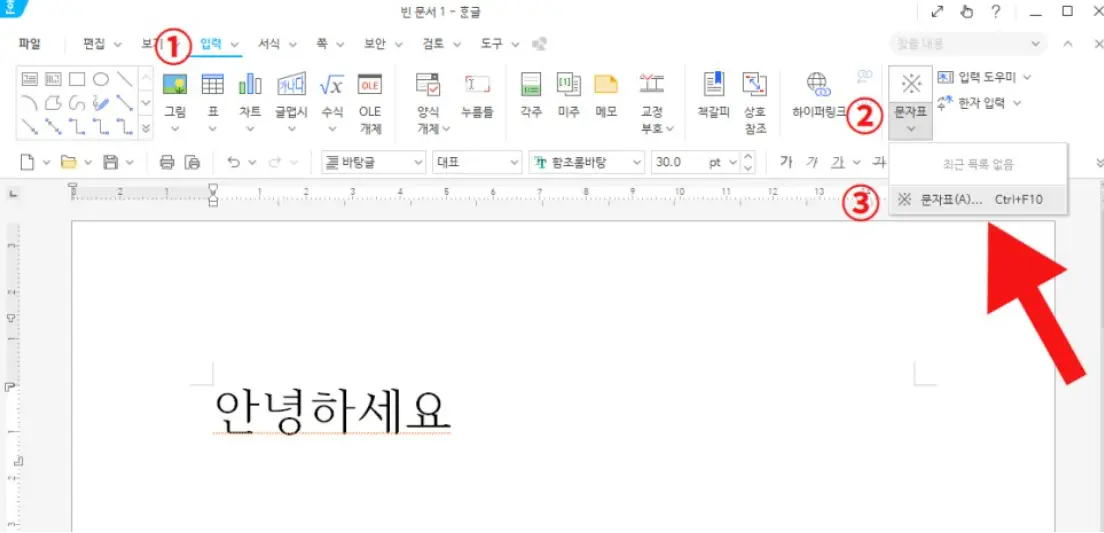Toggle italic 가 formatting
Viewport: 1104px width, 533px height.
(812, 162)
